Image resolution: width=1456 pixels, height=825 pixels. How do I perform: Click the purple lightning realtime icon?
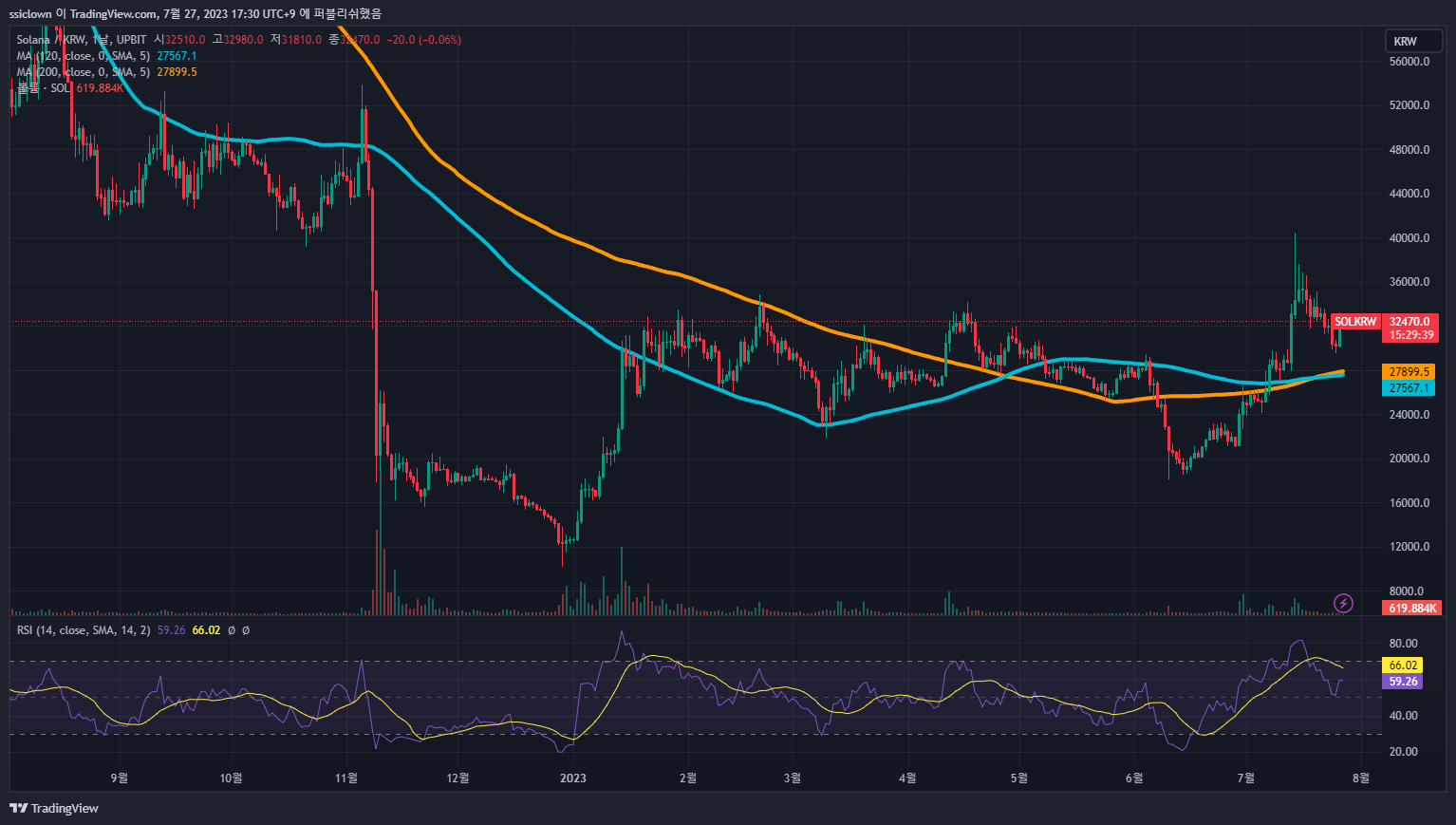tap(1343, 603)
